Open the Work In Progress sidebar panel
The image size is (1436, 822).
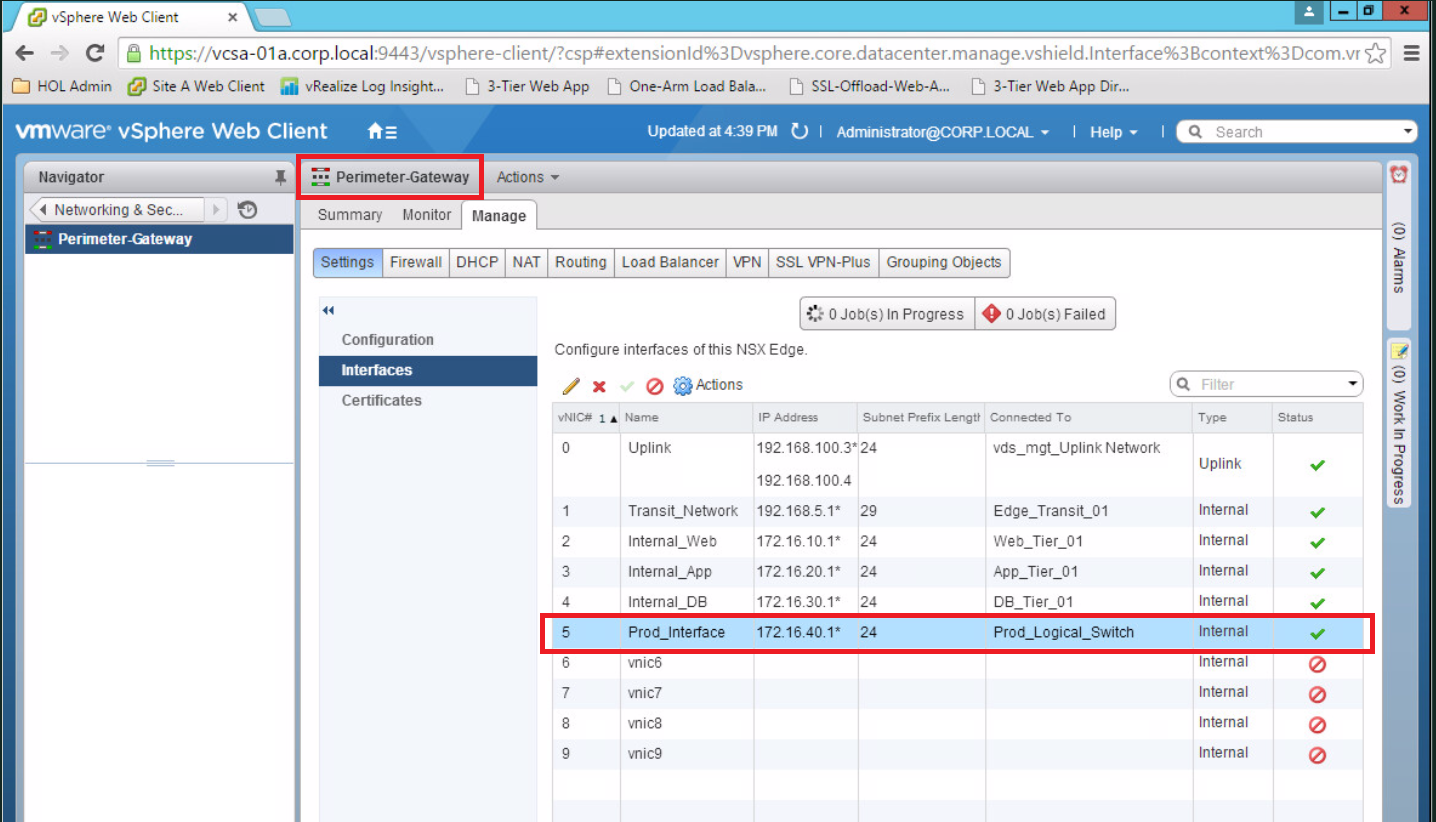pyautogui.click(x=1398, y=423)
